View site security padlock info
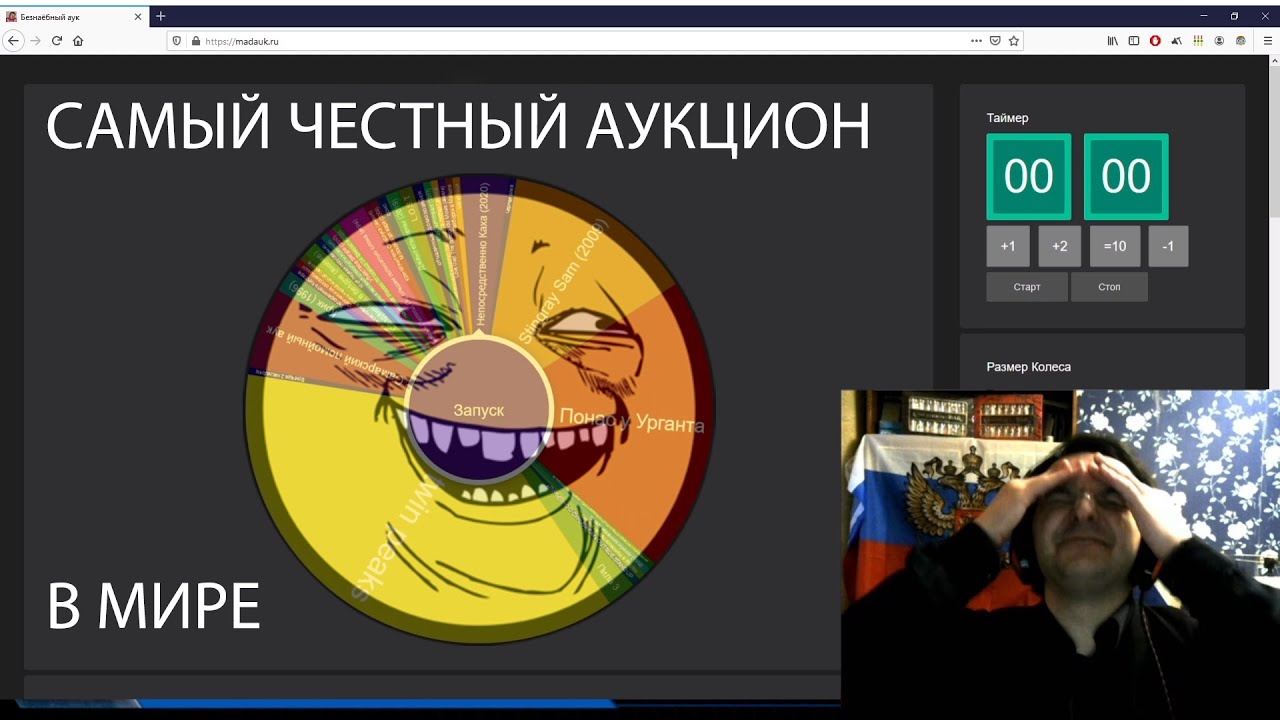 tap(195, 41)
